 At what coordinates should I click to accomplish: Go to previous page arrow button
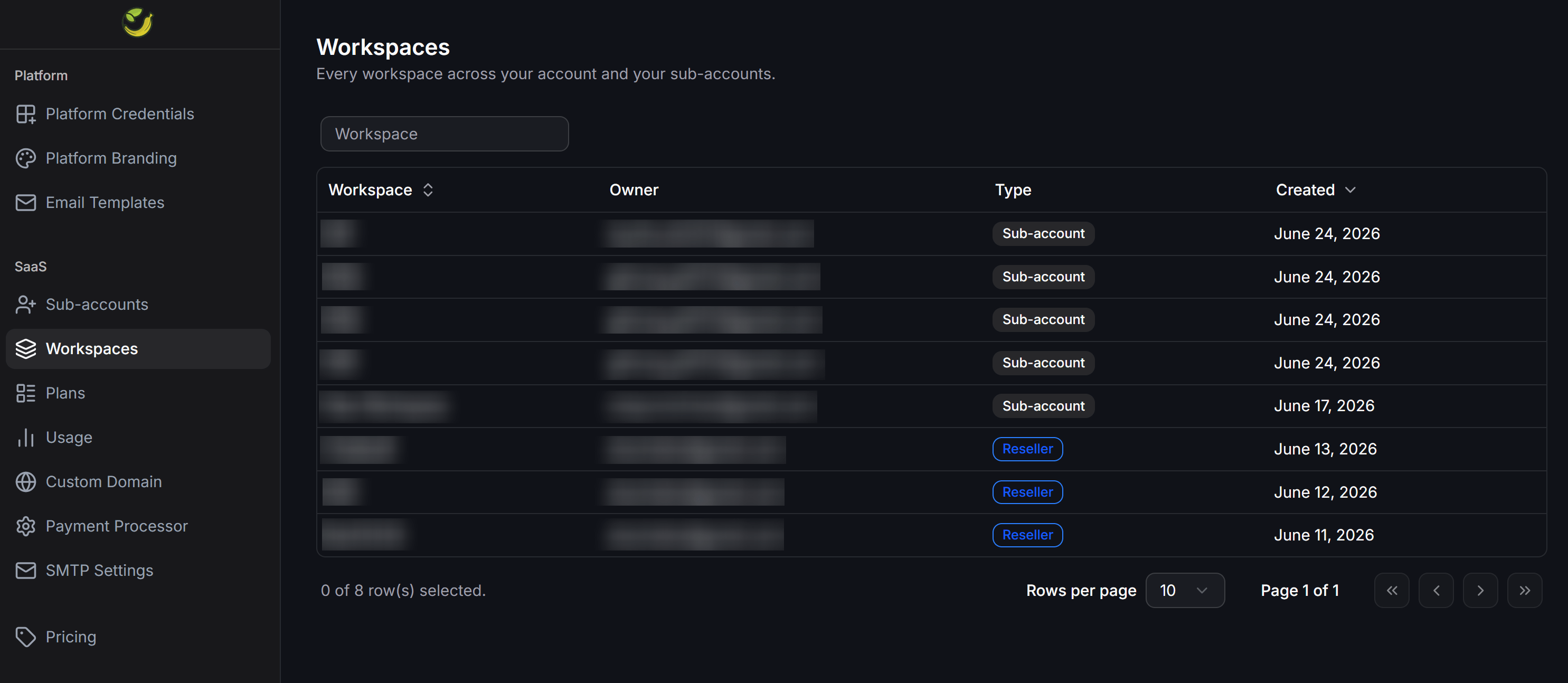[1436, 591]
